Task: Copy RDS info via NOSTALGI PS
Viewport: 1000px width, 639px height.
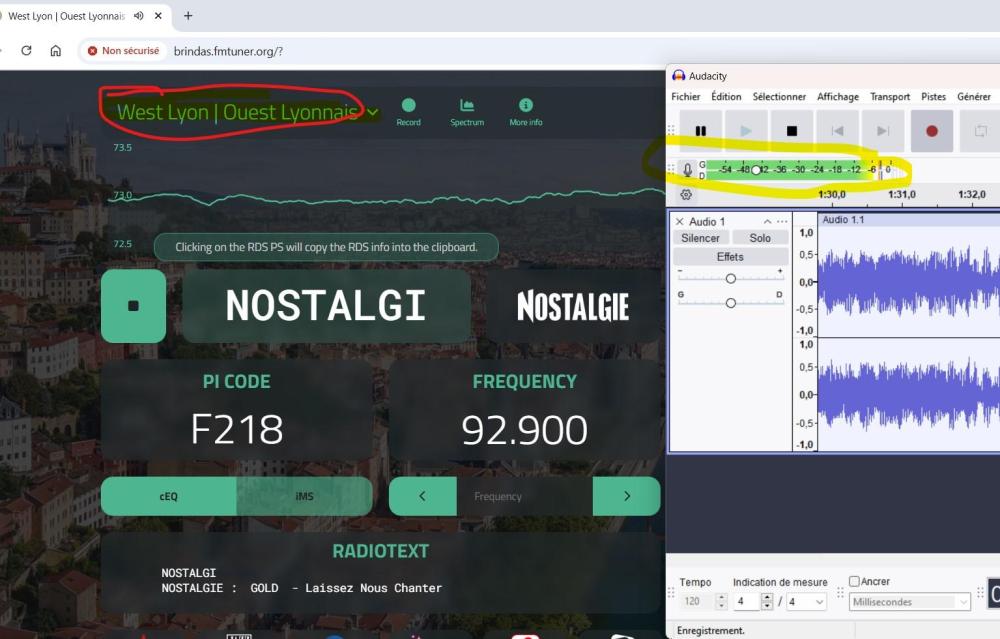Action: tap(326, 306)
